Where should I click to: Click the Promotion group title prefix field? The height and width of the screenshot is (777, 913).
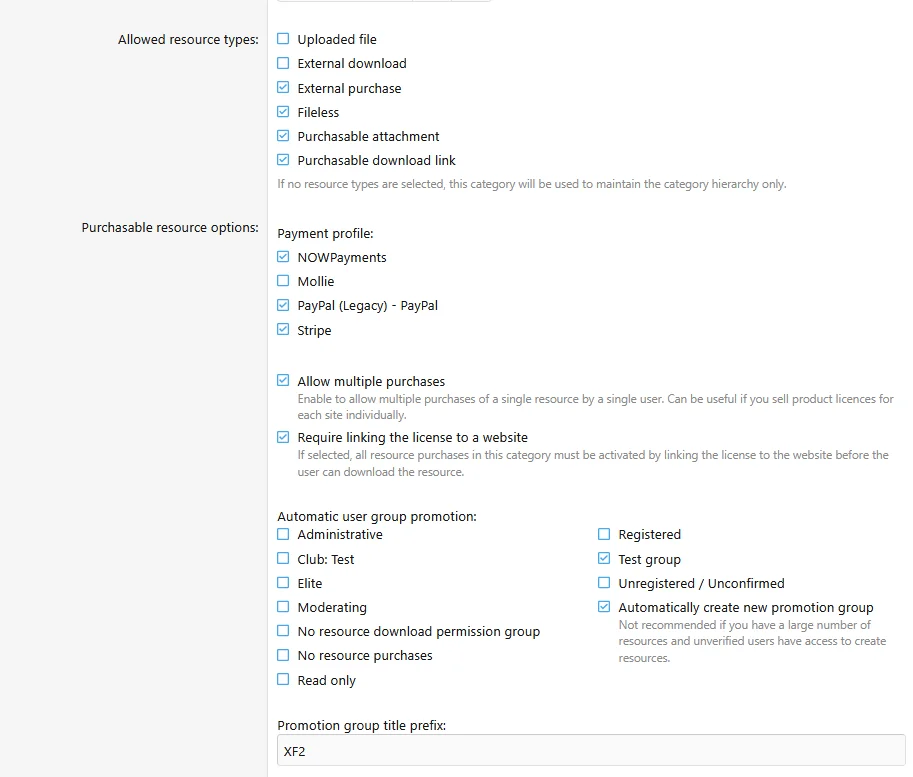pyautogui.click(x=590, y=750)
